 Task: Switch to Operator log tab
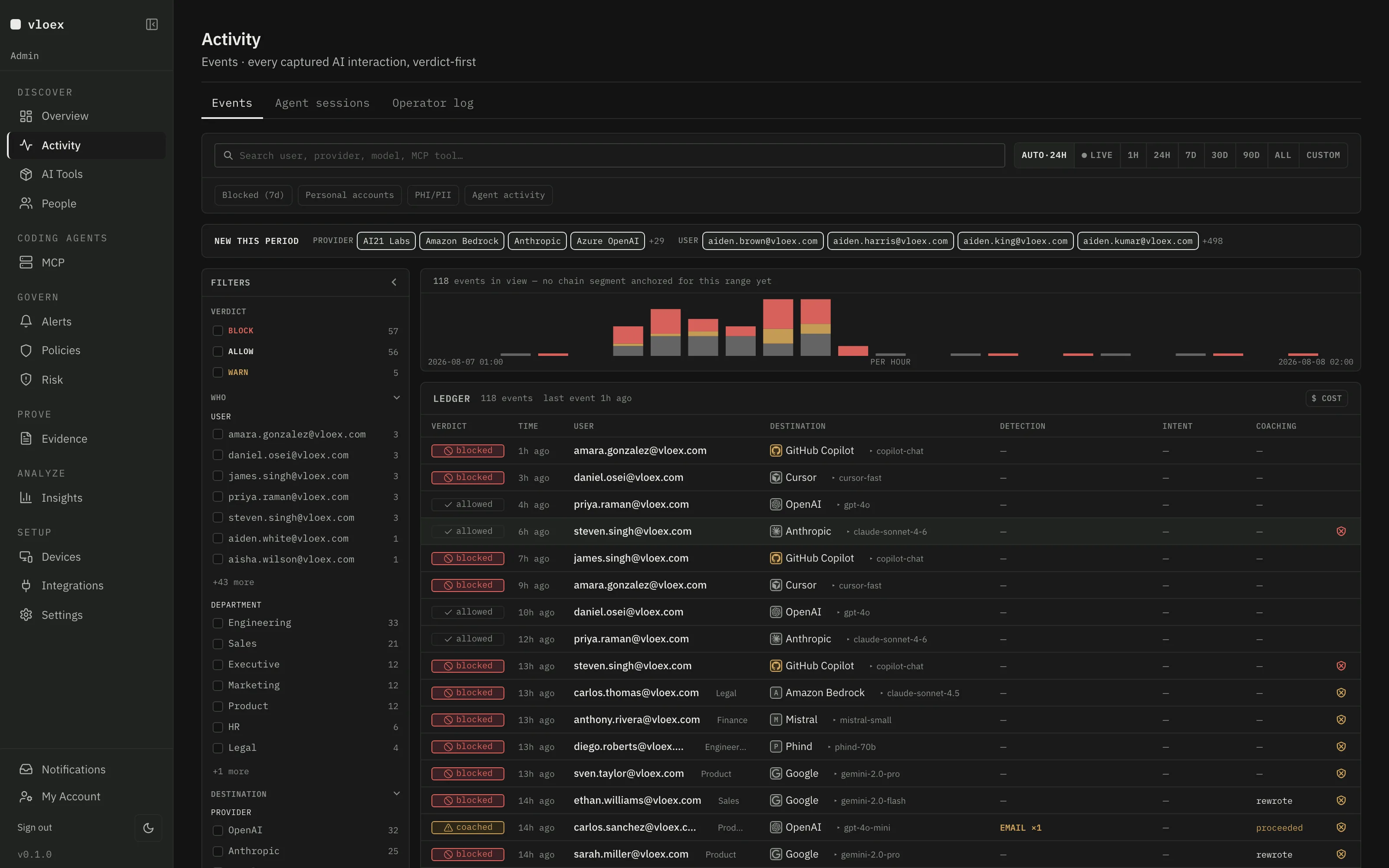(433, 103)
